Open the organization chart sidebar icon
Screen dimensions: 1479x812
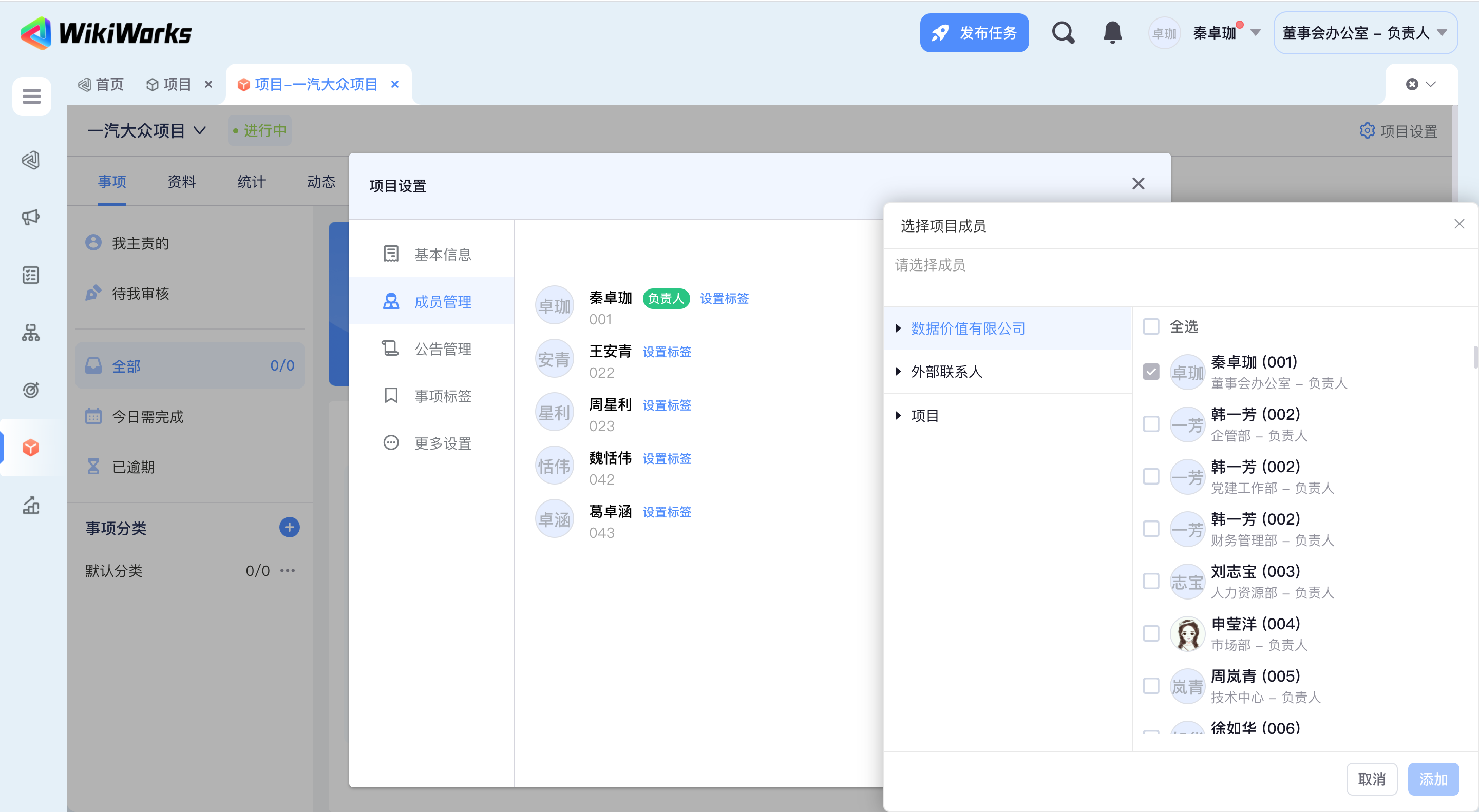31,332
